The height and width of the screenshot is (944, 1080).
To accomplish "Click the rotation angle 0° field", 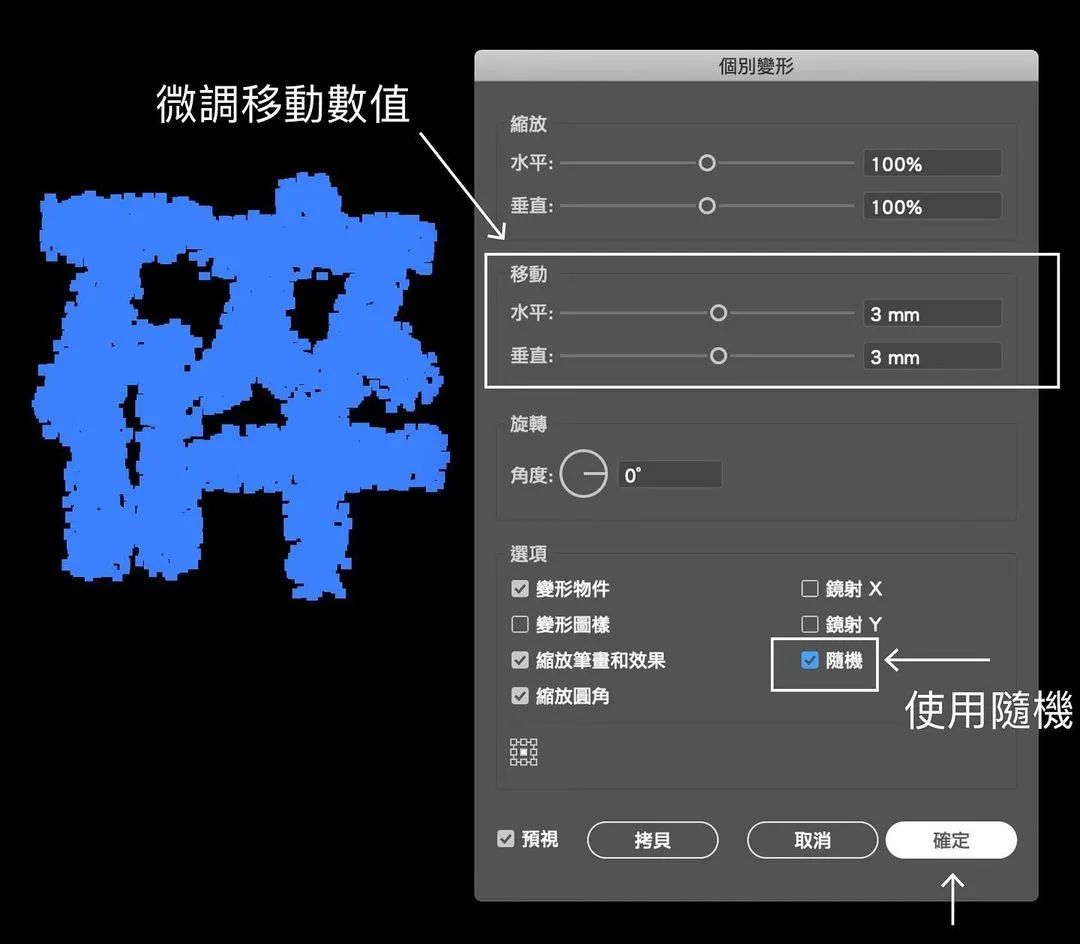I will click(669, 475).
